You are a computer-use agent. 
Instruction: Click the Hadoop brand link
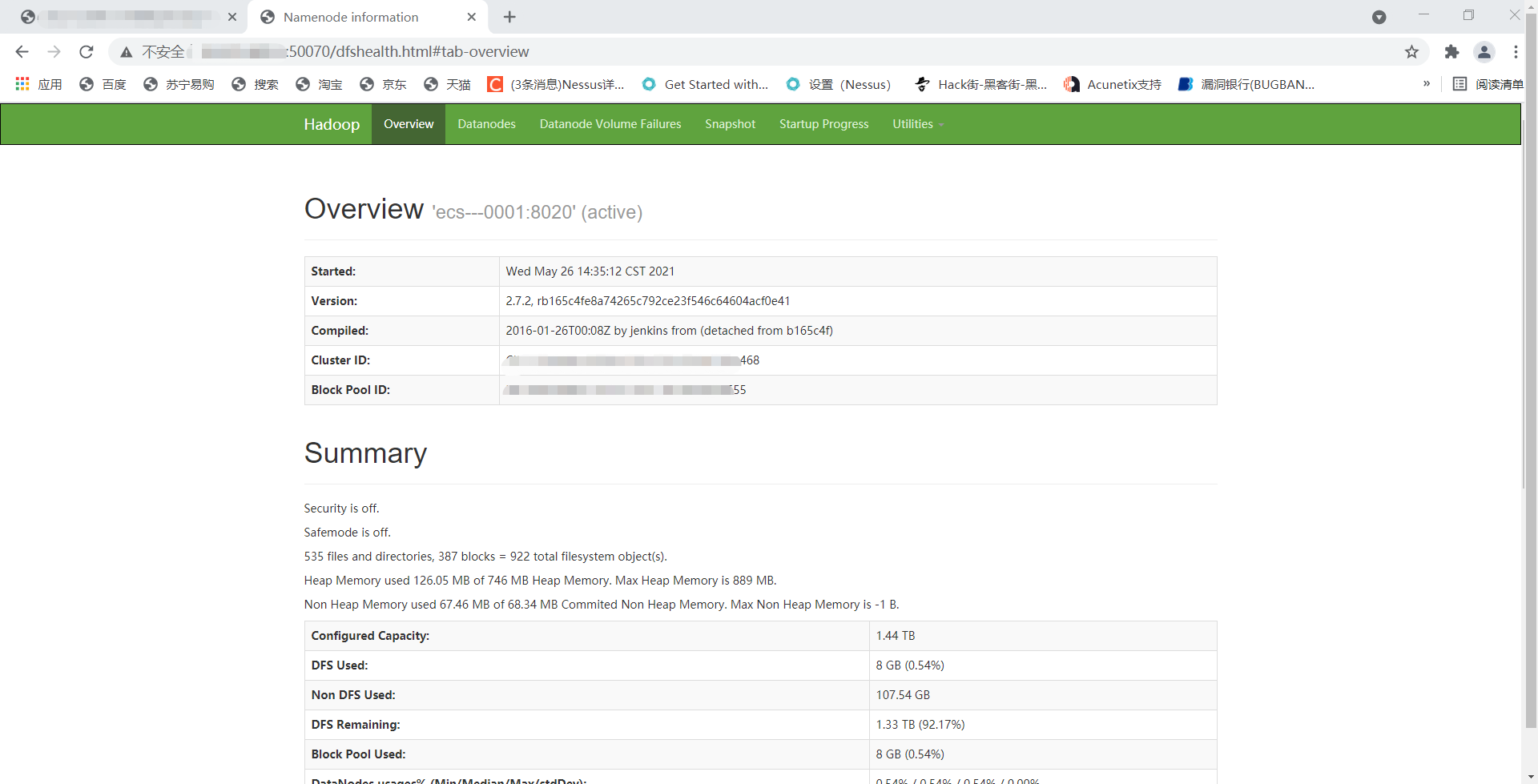tap(331, 124)
